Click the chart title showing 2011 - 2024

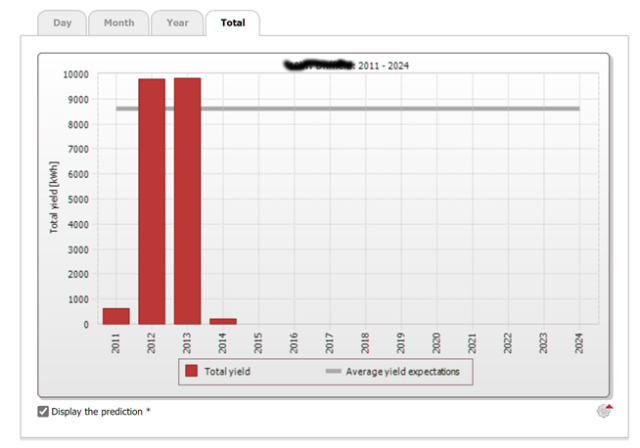point(346,66)
